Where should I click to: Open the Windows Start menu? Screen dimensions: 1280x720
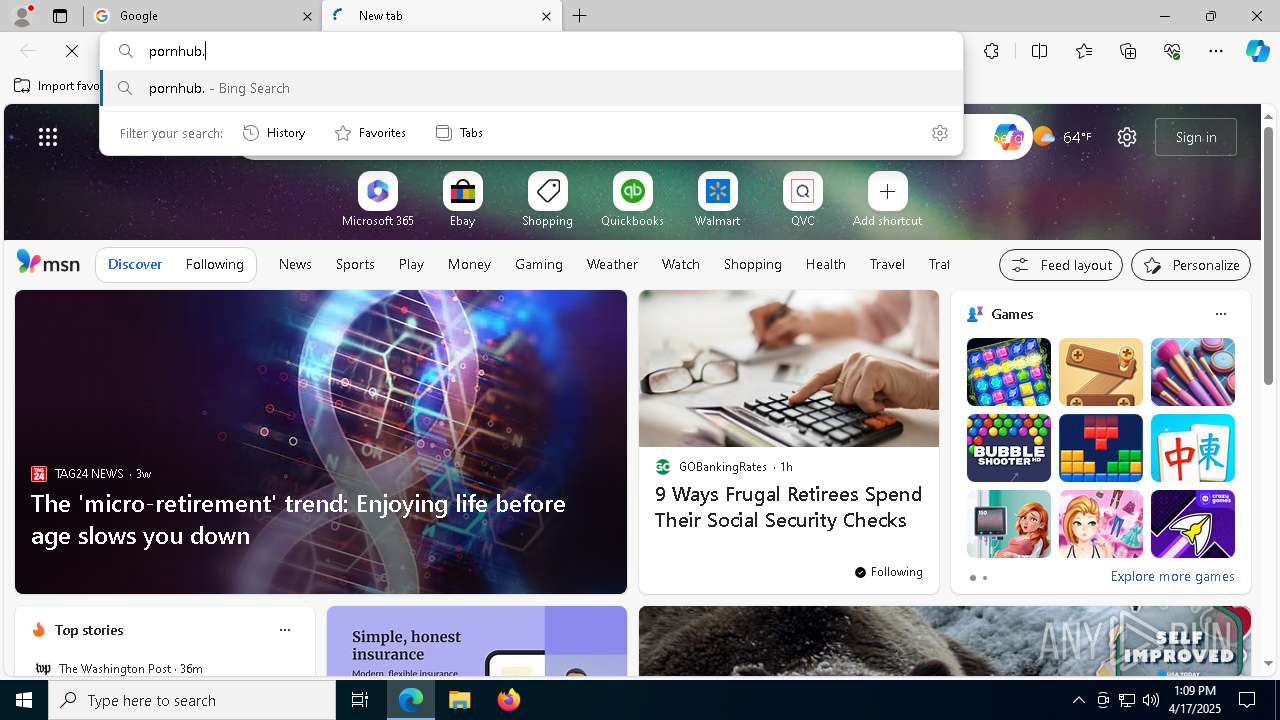coord(24,700)
